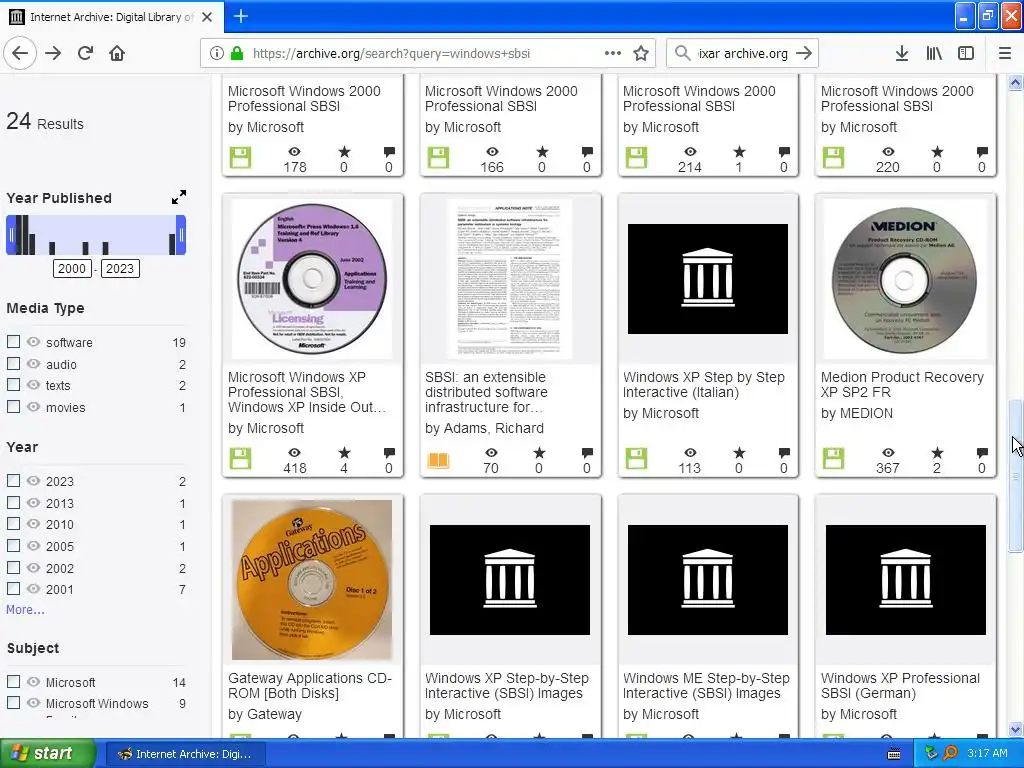Show site information for archive.org
Screen dimensions: 1024x768
pyautogui.click(x=217, y=53)
